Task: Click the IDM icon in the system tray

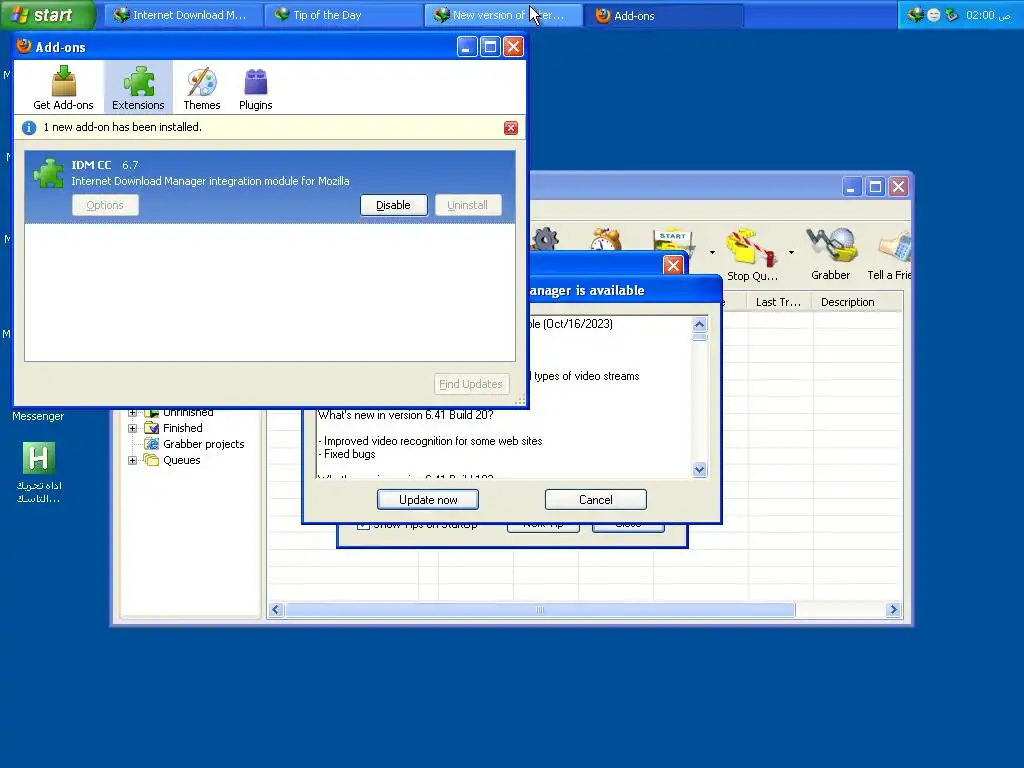Action: coord(916,15)
